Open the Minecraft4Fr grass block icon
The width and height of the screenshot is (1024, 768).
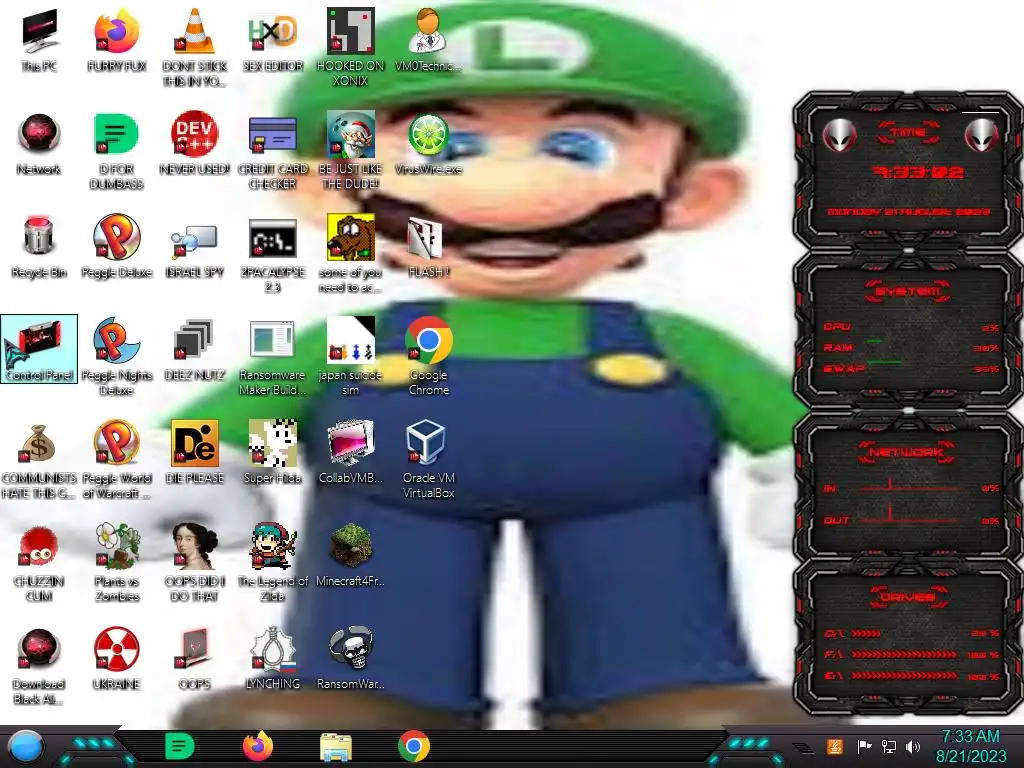click(x=351, y=555)
